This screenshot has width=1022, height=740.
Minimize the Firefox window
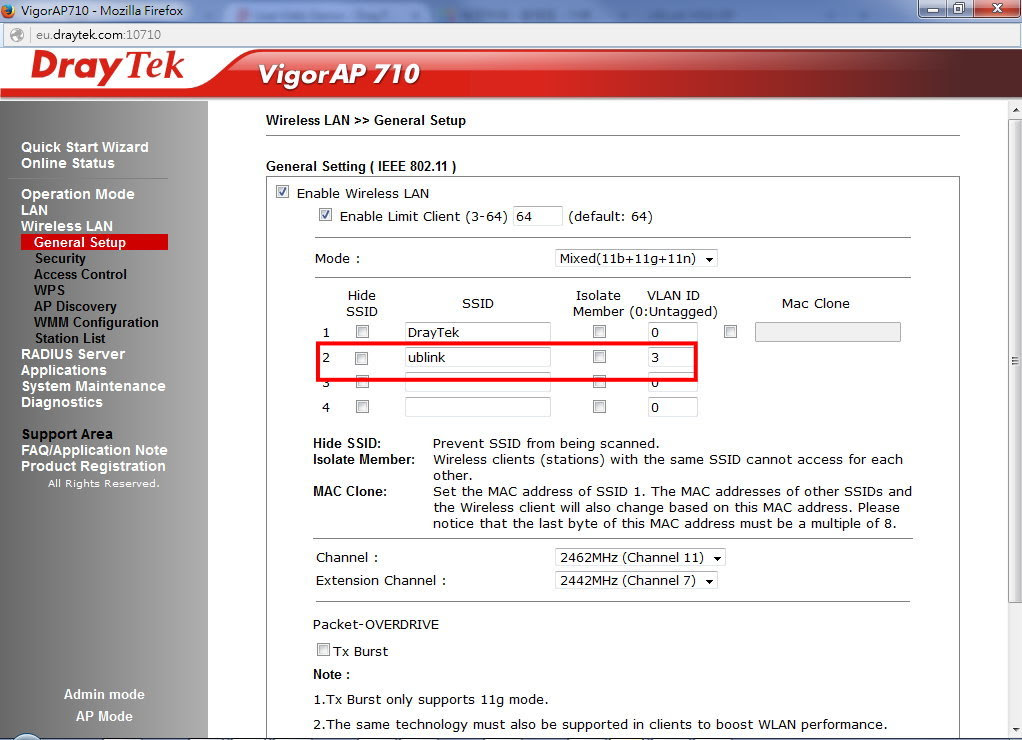pyautogui.click(x=933, y=8)
